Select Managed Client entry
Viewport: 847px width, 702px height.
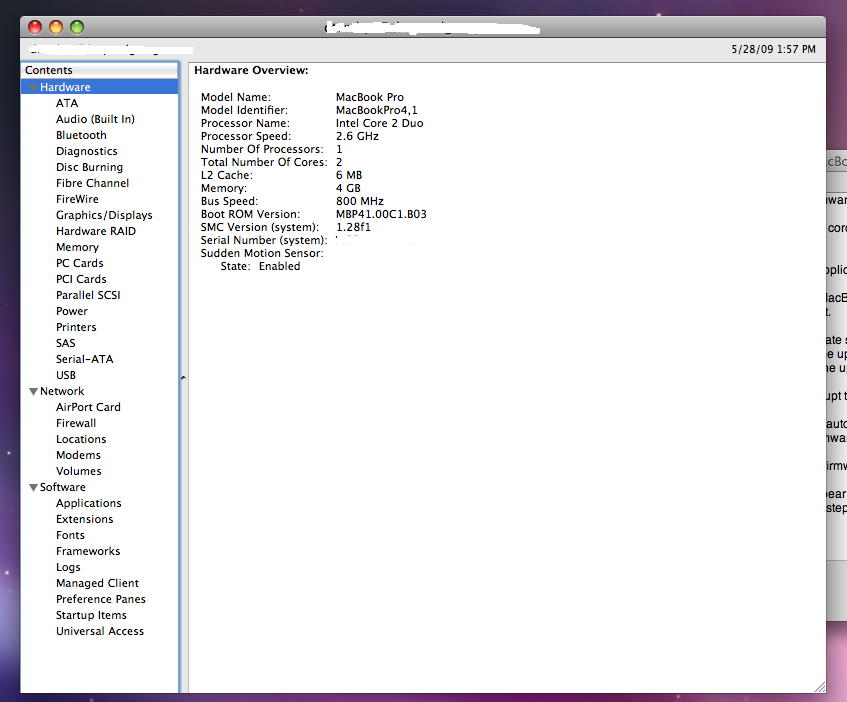tap(97, 583)
